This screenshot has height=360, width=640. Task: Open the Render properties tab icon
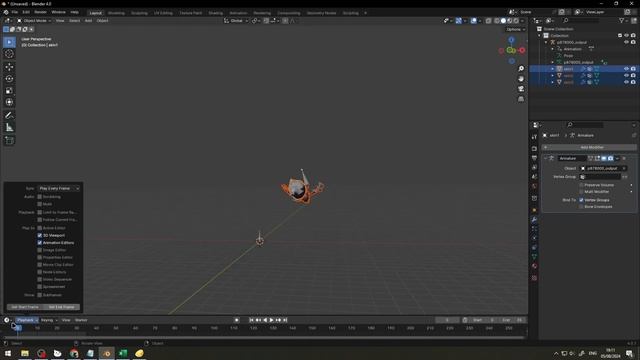(534, 149)
